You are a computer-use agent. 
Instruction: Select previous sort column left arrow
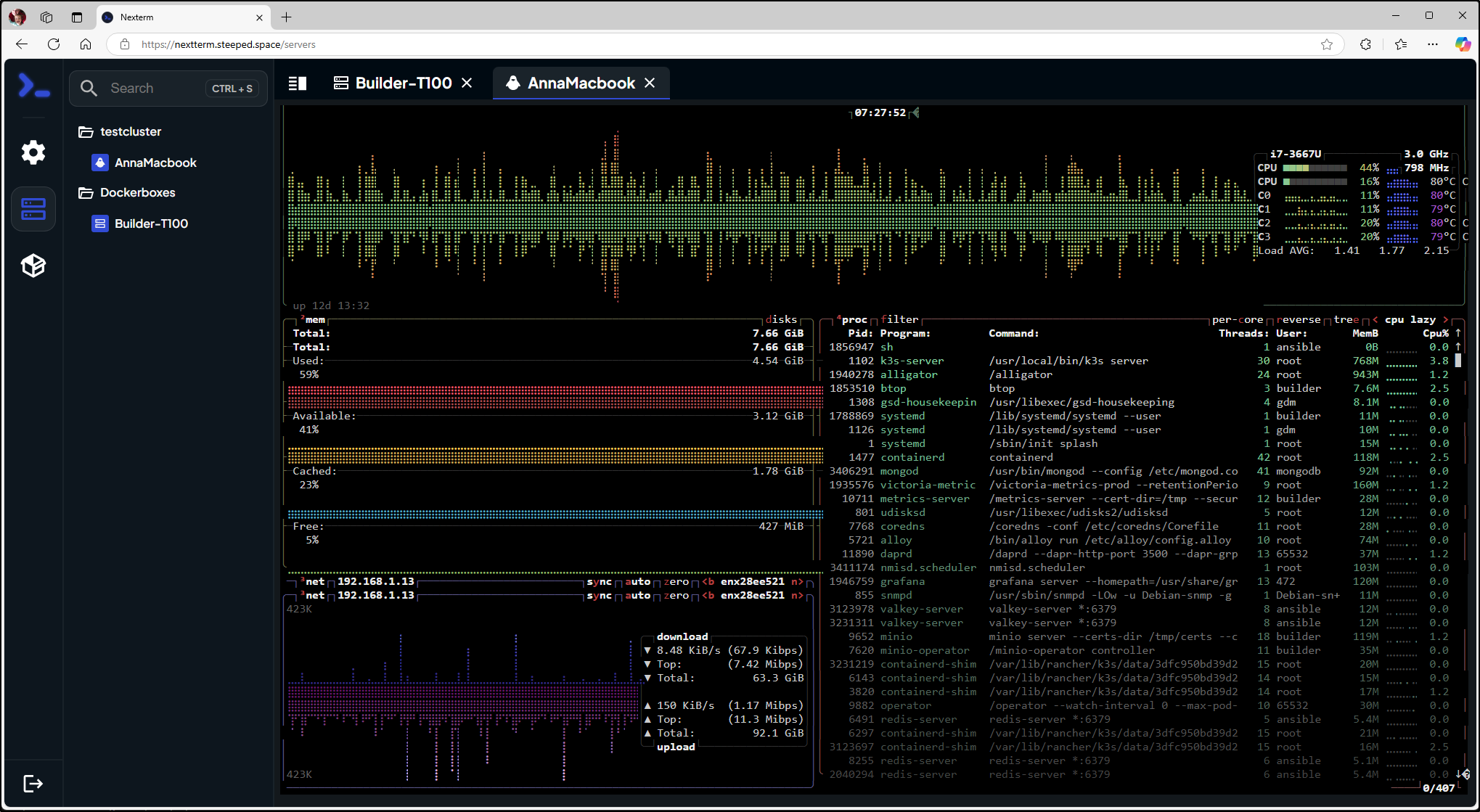1375,319
